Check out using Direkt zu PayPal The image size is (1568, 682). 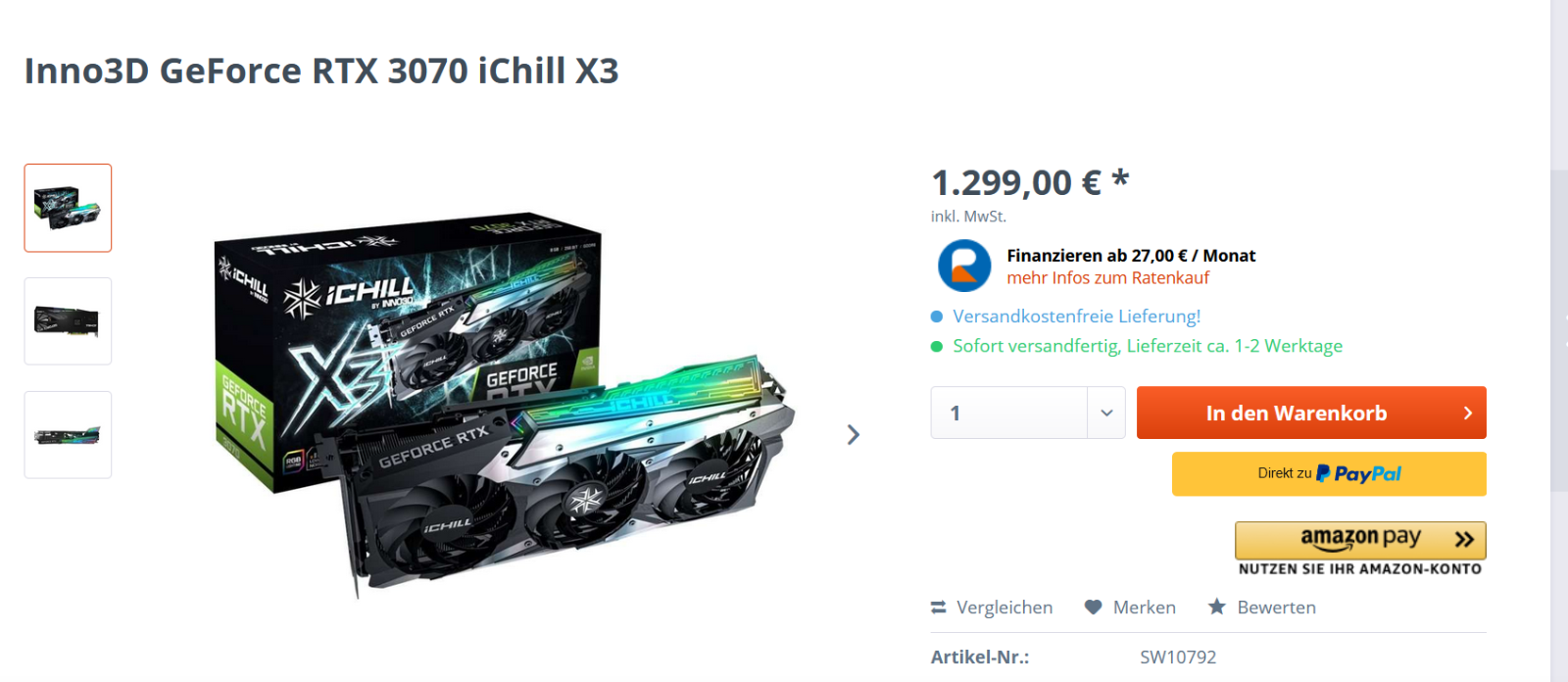click(1329, 474)
